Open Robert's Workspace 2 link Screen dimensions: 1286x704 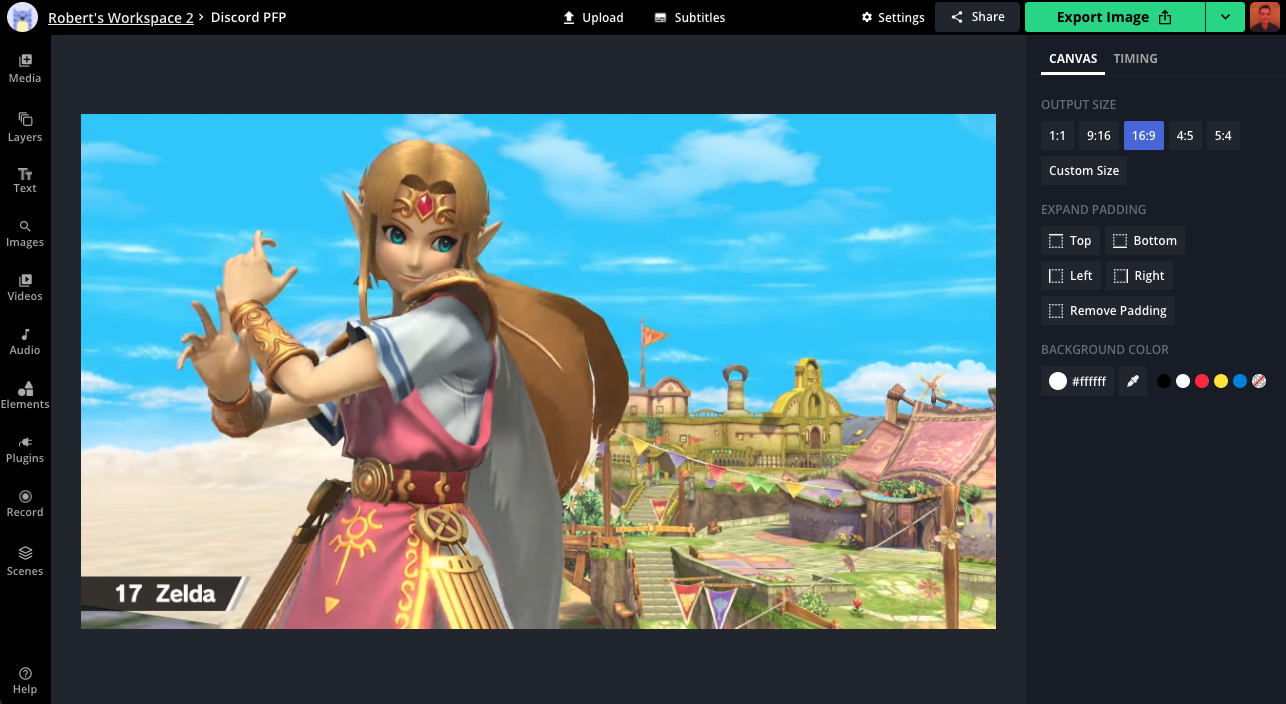[121, 17]
